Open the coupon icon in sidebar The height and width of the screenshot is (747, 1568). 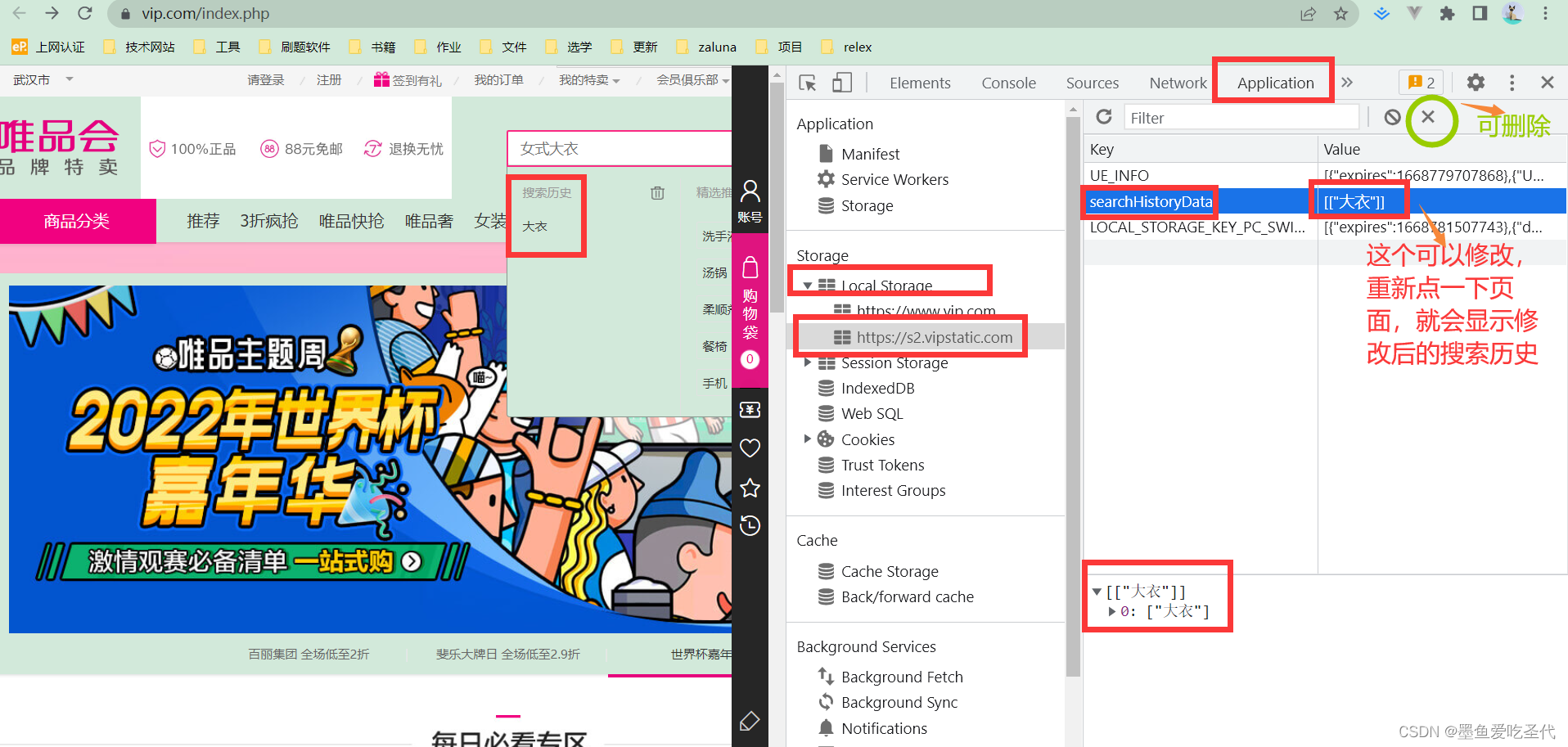tap(750, 410)
